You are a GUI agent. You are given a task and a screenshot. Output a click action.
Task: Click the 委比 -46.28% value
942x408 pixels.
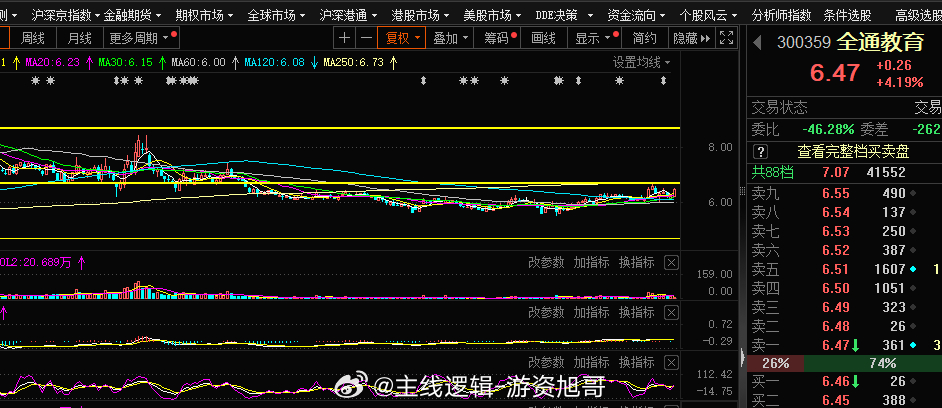pos(828,129)
